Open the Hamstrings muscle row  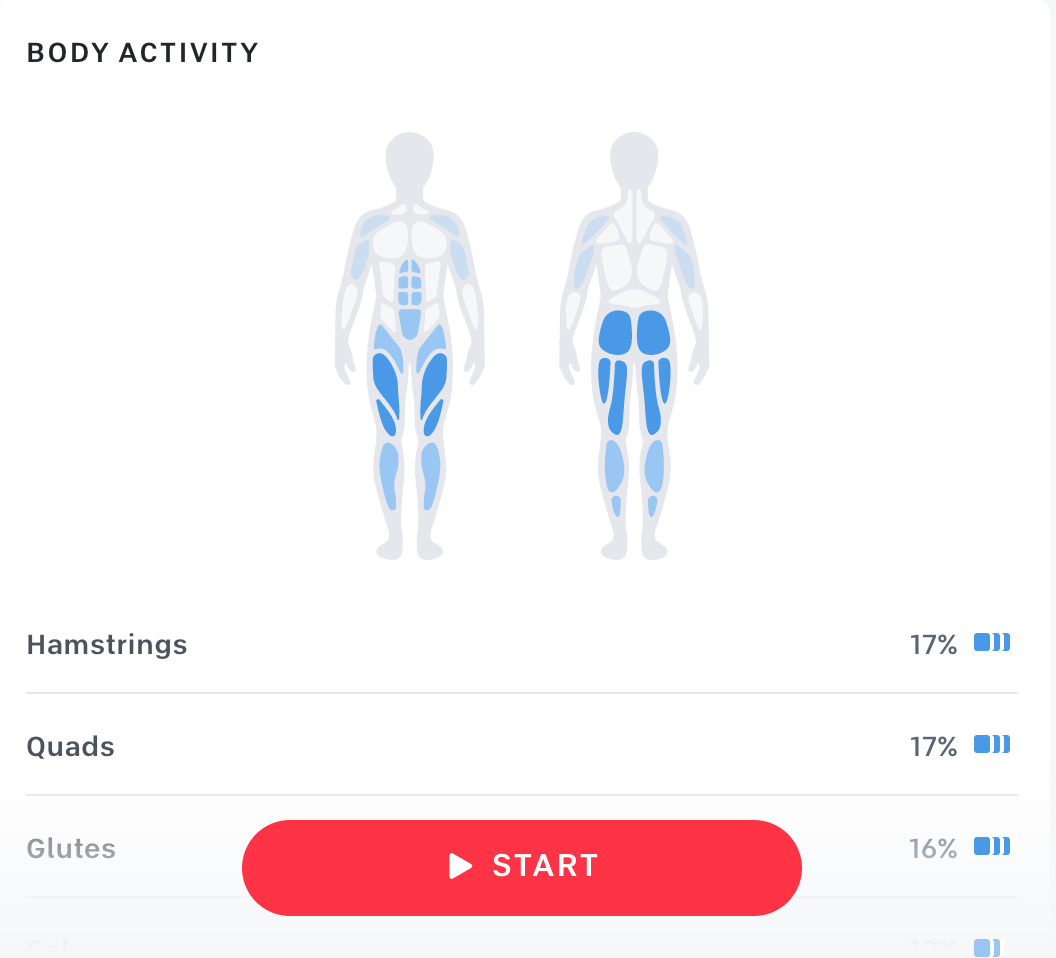click(521, 645)
